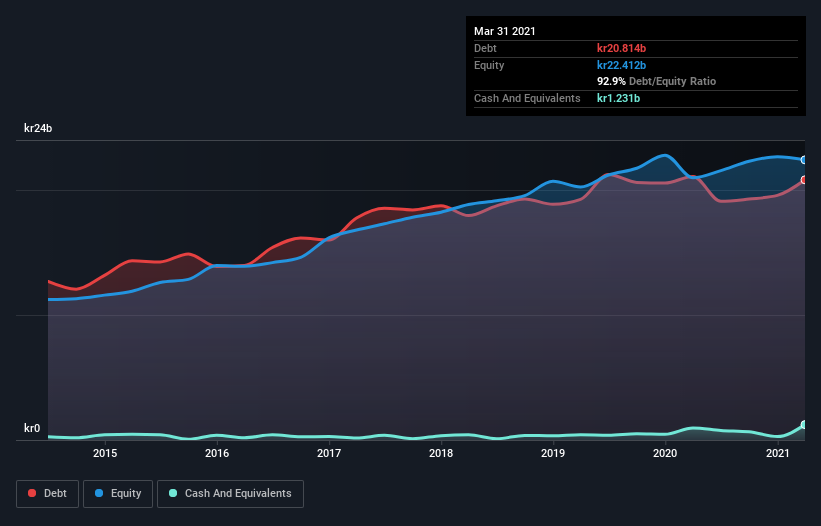Image resolution: width=821 pixels, height=526 pixels.
Task: Click the Mar 31 2021 tooltip date
Action: pos(505,31)
